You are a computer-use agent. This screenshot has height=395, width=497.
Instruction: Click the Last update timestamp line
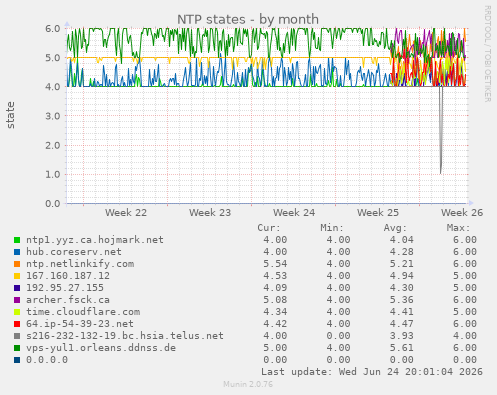(372, 372)
